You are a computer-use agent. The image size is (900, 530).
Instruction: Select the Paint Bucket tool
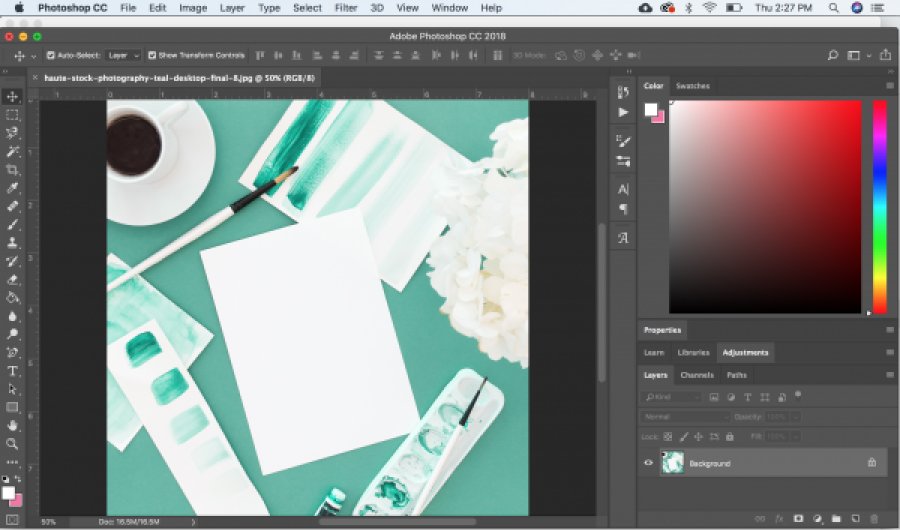coord(12,297)
